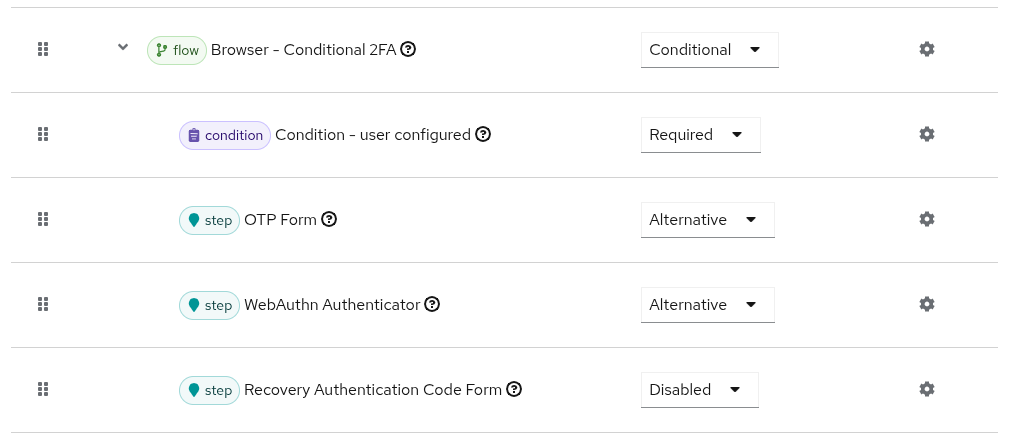Show help for Recovery Authentication Code Form
The width and height of the screenshot is (1009, 443).
pyautogui.click(x=514, y=389)
